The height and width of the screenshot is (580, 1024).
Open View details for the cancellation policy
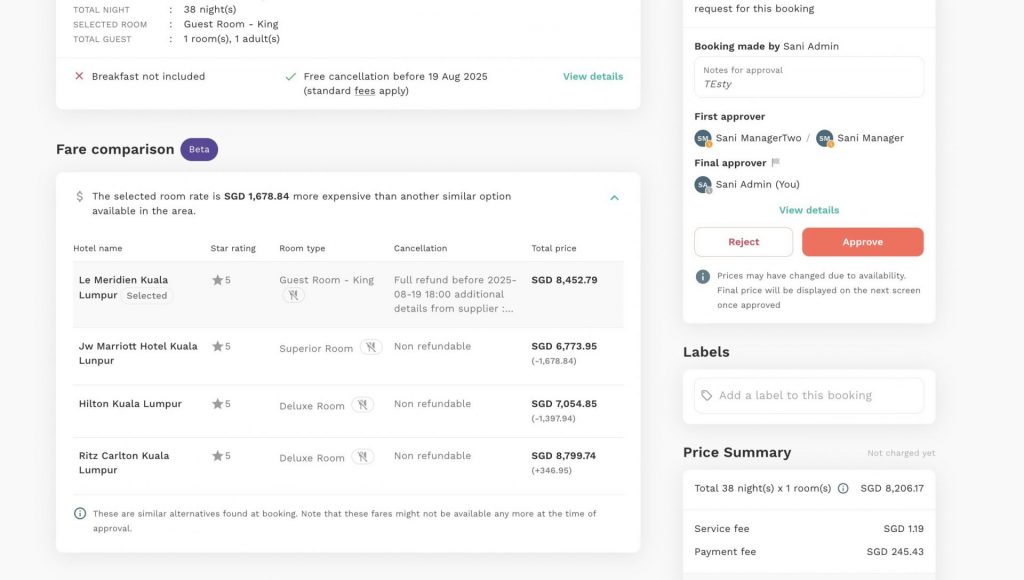click(593, 76)
